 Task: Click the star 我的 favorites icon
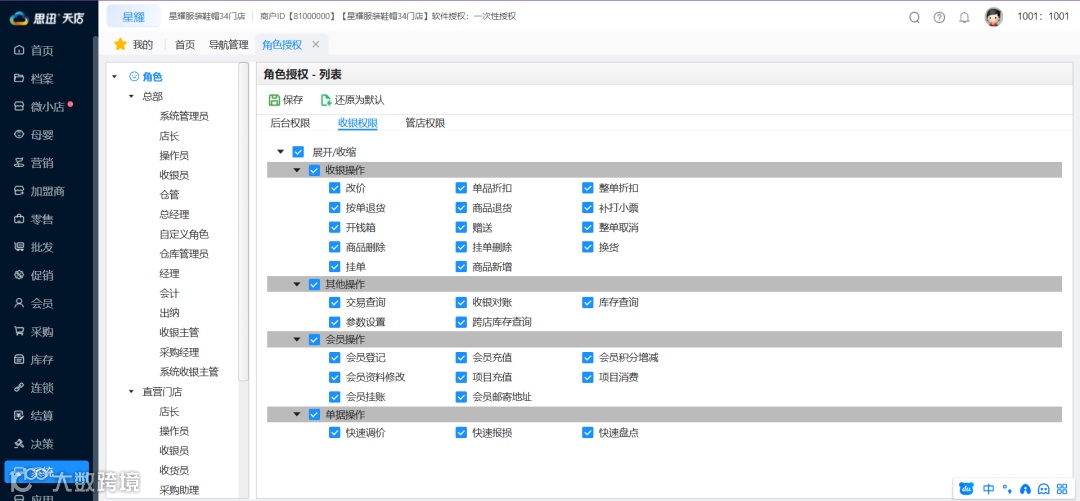121,44
